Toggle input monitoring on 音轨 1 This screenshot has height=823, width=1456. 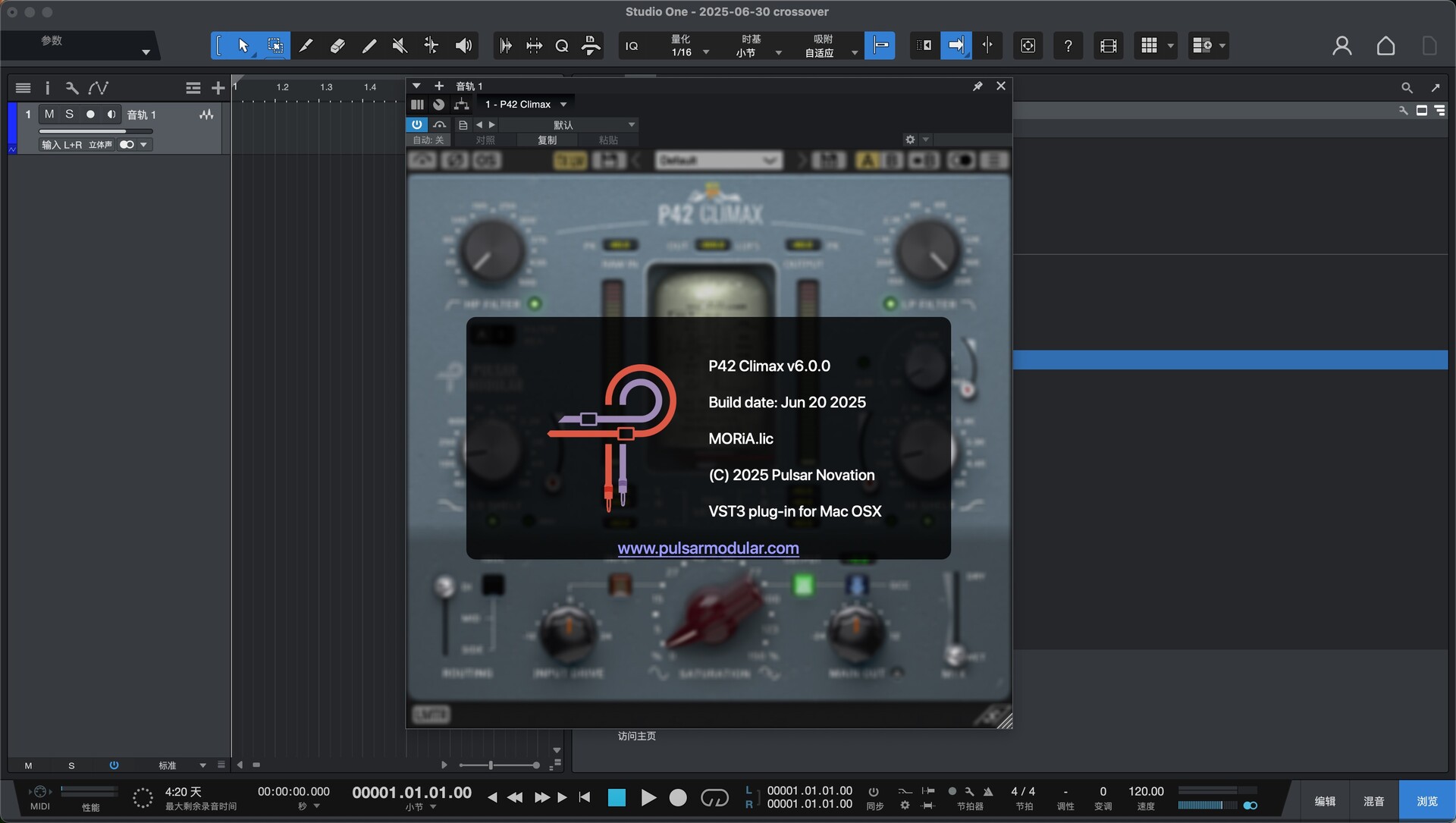coord(111,114)
